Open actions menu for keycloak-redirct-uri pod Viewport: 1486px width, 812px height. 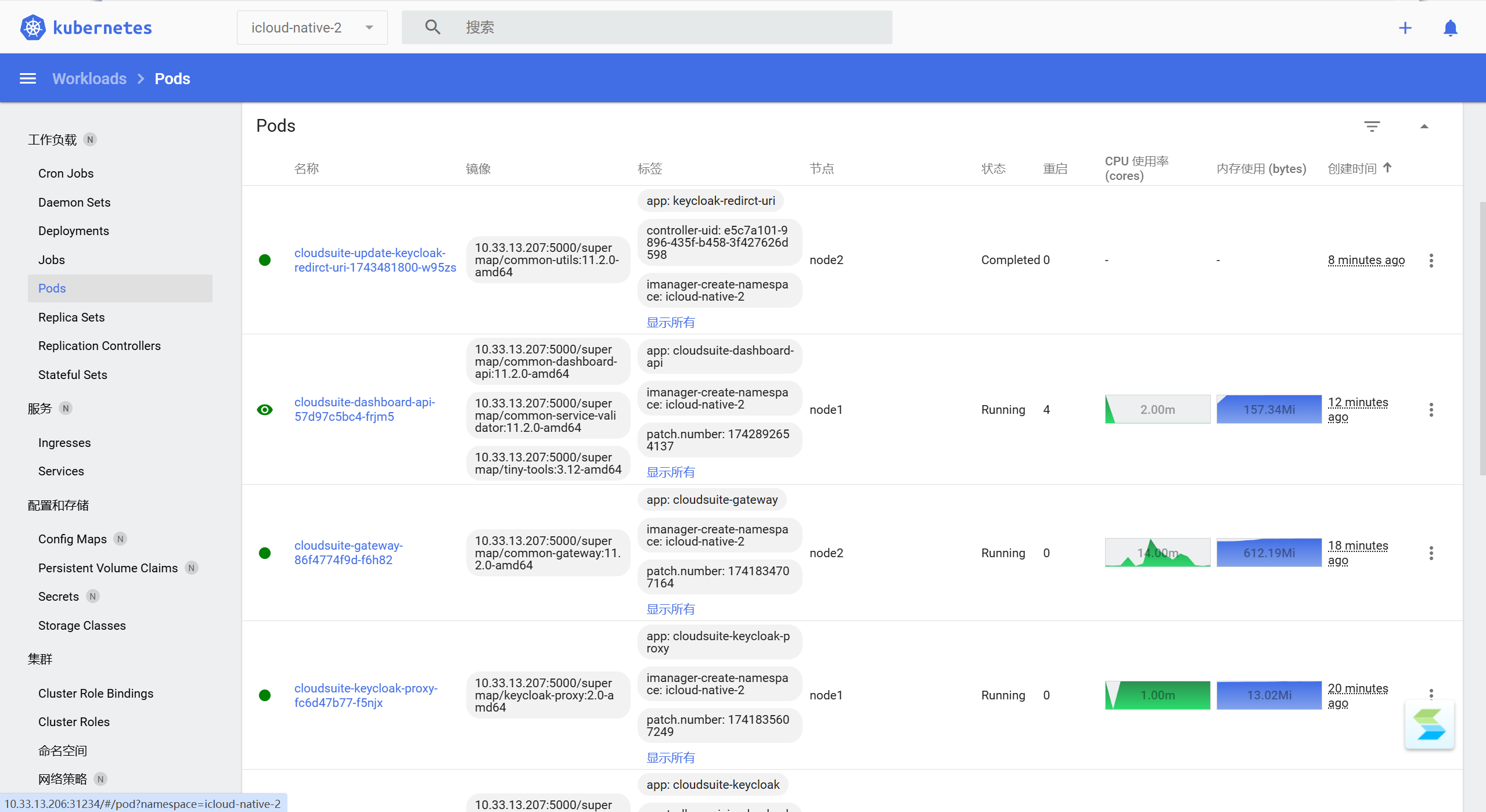1431,260
